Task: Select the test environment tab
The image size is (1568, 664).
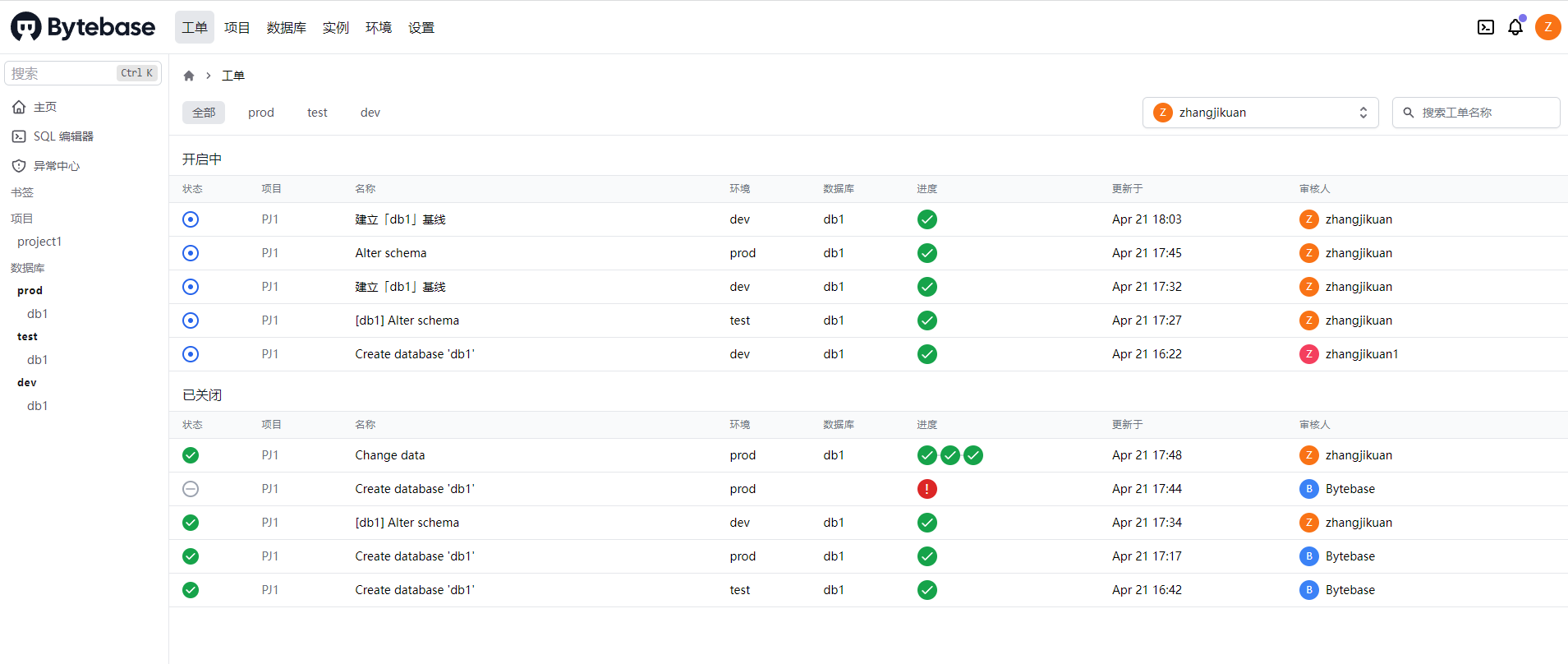Action: [317, 113]
